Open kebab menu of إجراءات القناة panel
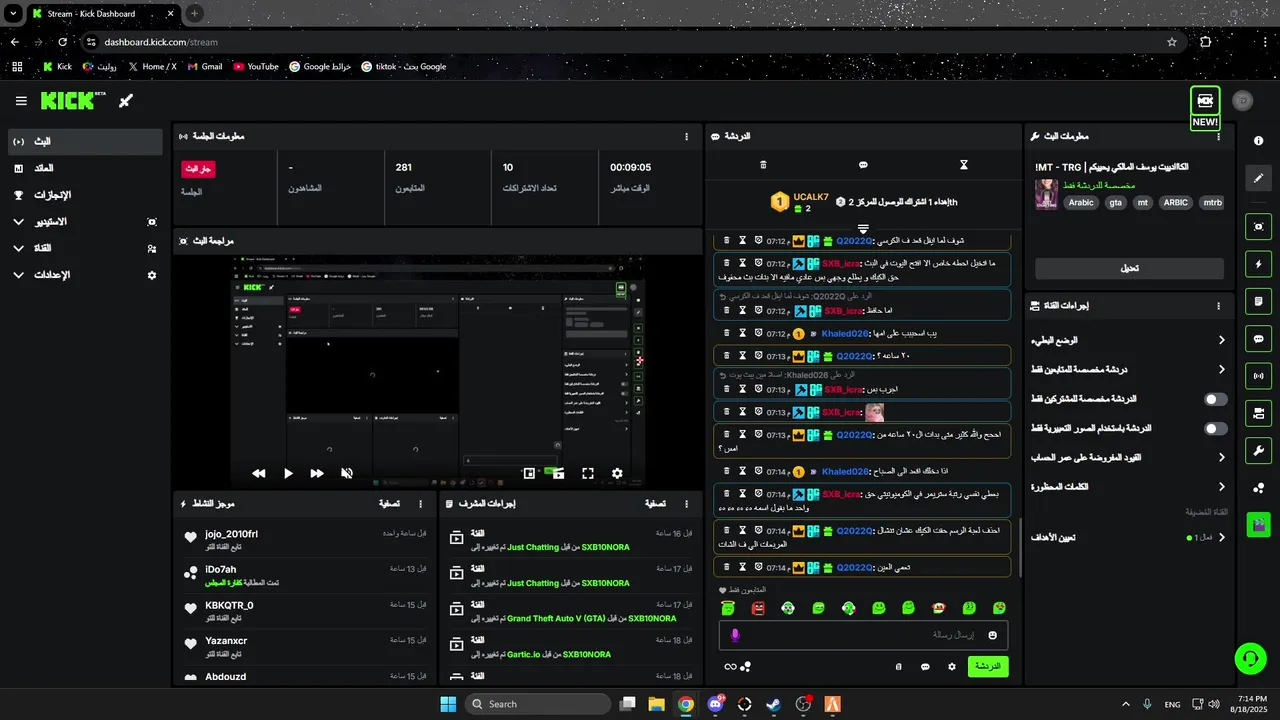 [x=1218, y=306]
